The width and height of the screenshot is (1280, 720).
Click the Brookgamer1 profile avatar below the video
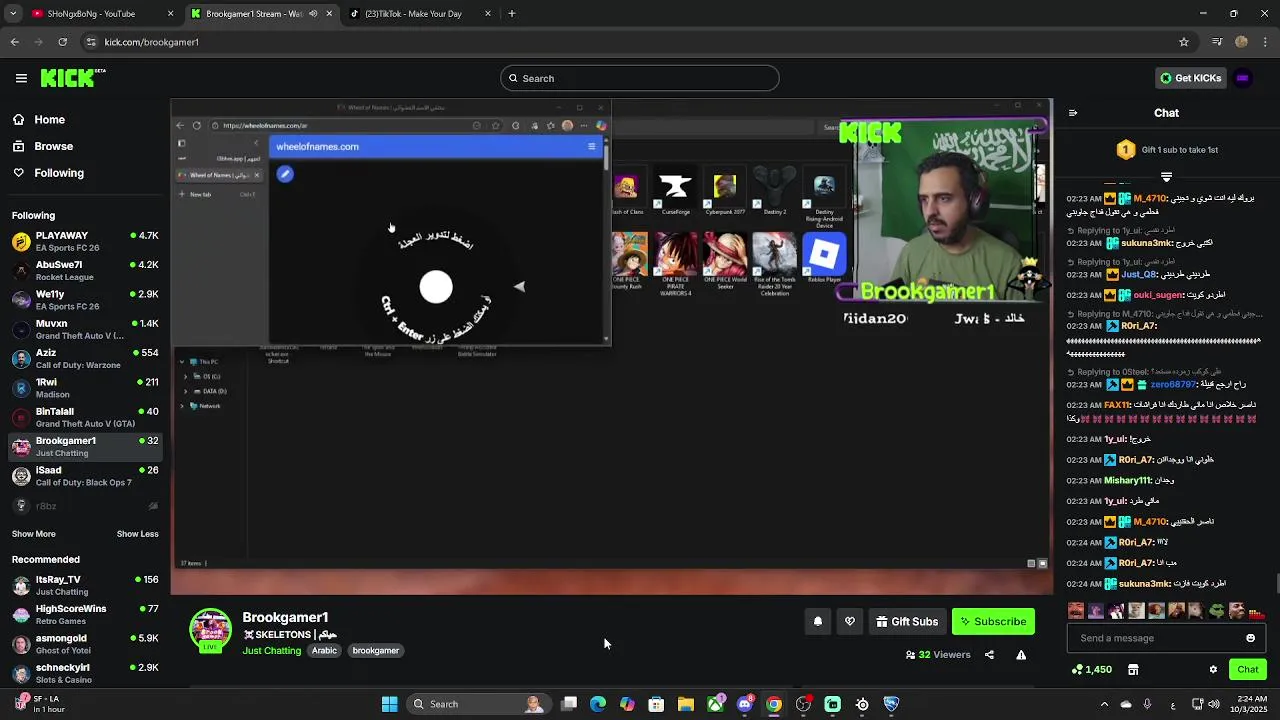[x=210, y=630]
